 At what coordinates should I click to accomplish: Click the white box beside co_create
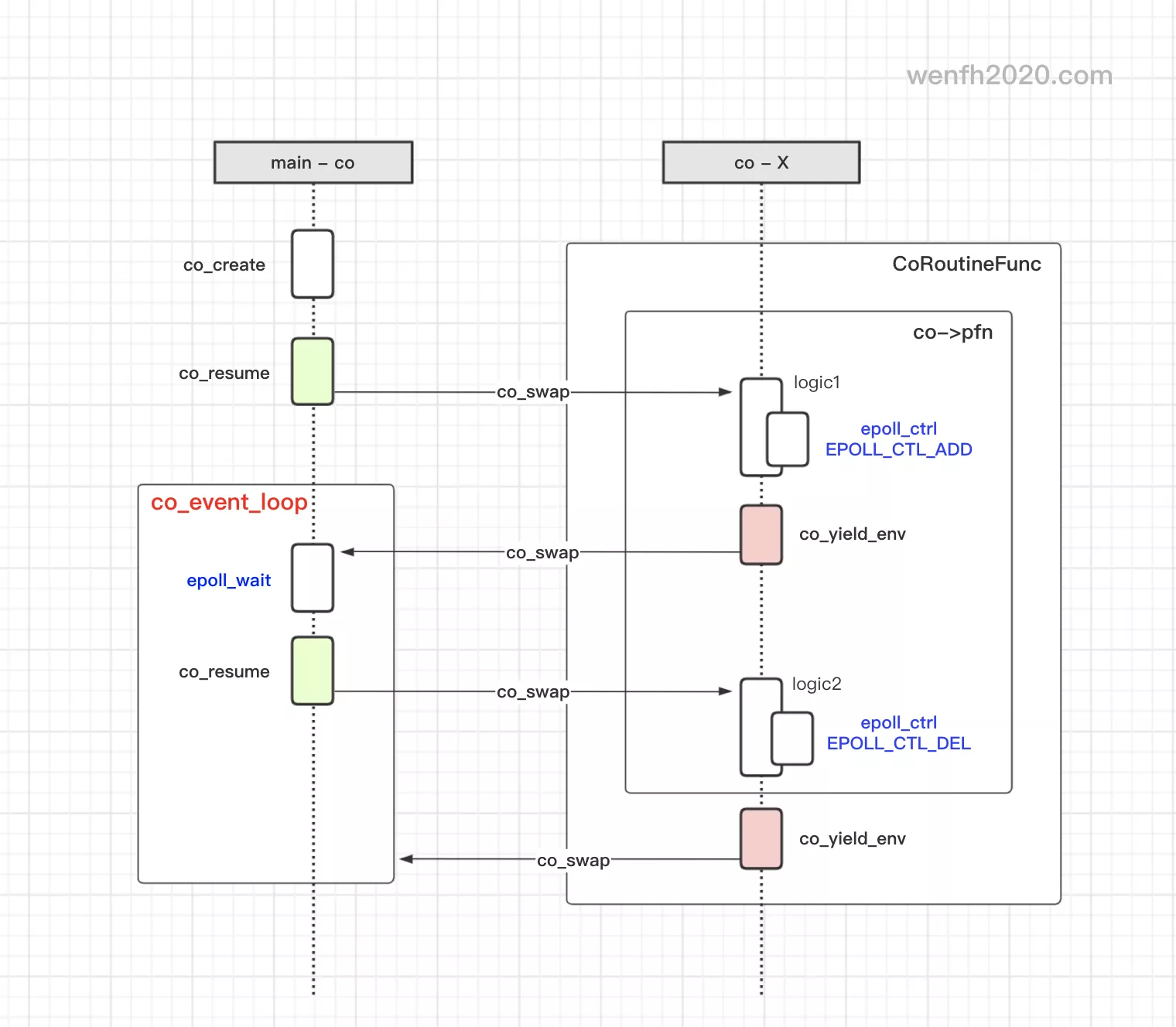coord(313,264)
